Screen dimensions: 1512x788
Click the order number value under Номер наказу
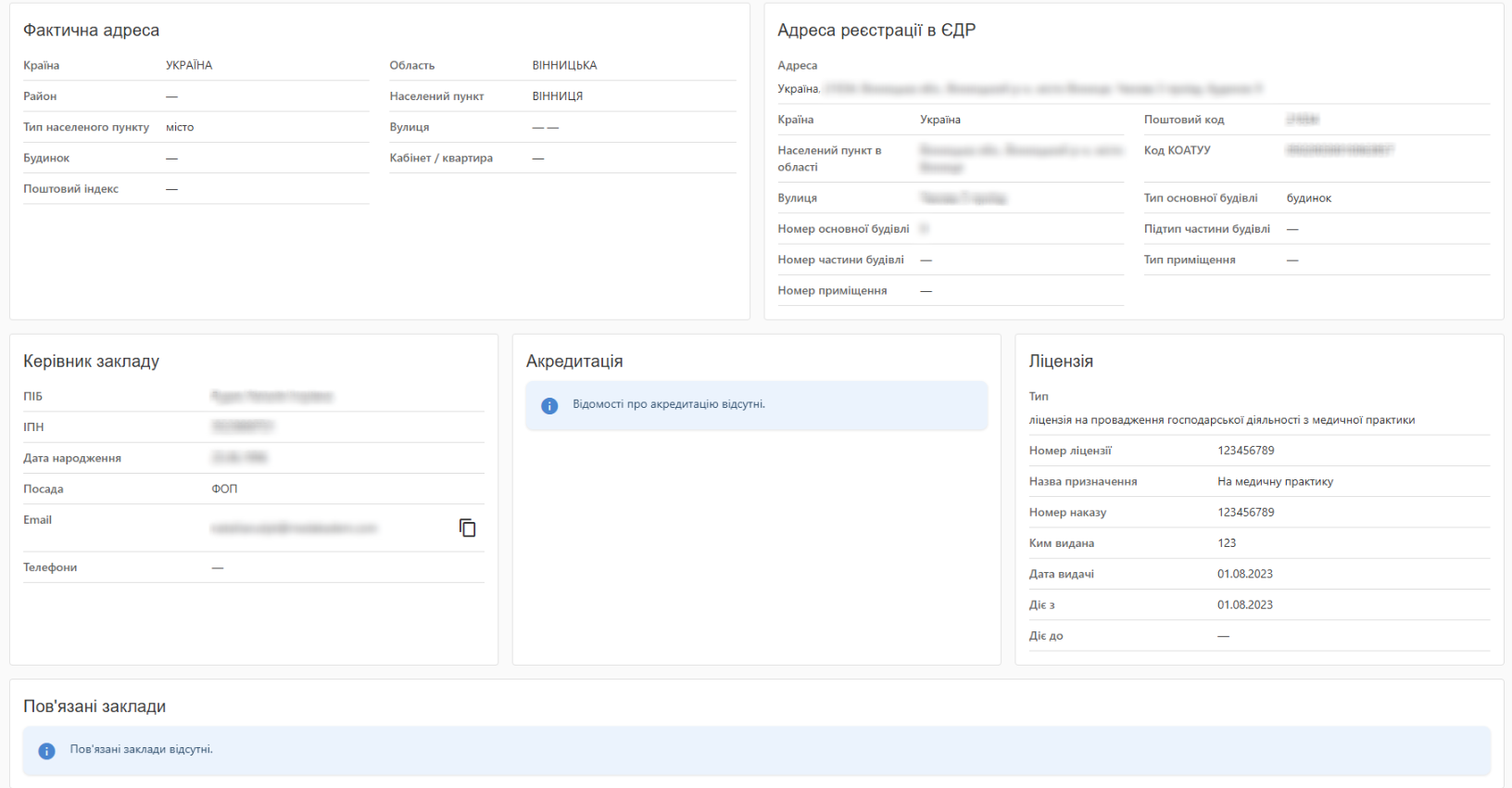(x=1245, y=512)
